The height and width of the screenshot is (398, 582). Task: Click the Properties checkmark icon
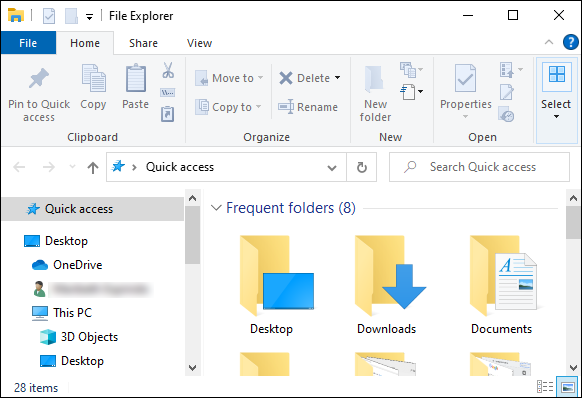[465, 78]
